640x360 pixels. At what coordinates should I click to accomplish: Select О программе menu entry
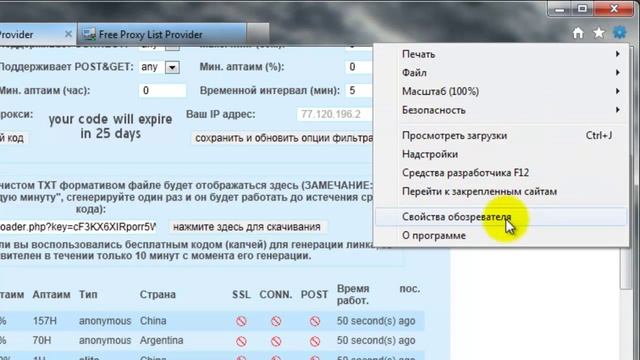click(501, 236)
